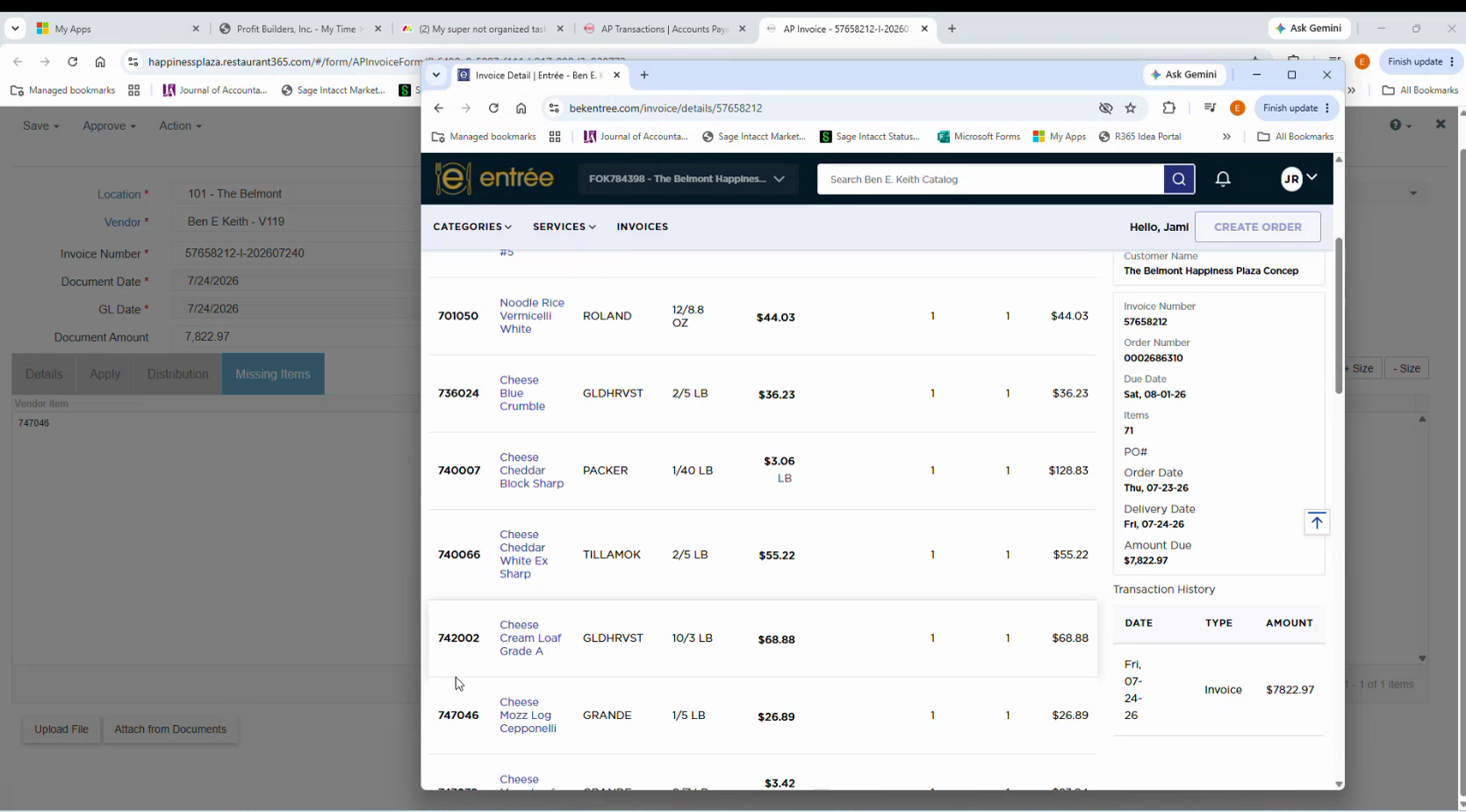
Task: Open the Microsoft Forms bookmark
Action: tap(979, 137)
